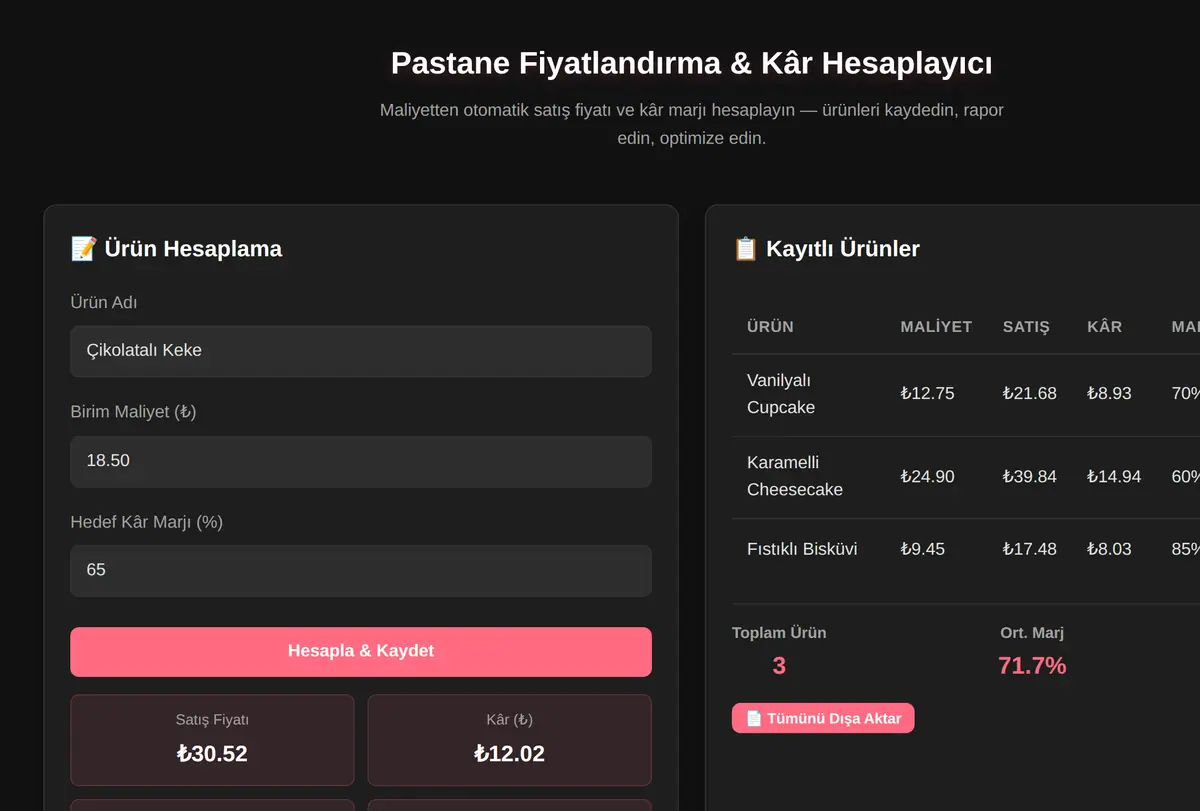Select the Fıstıklı Bisküvi row name
The width and height of the screenshot is (1200, 811).
[802, 548]
